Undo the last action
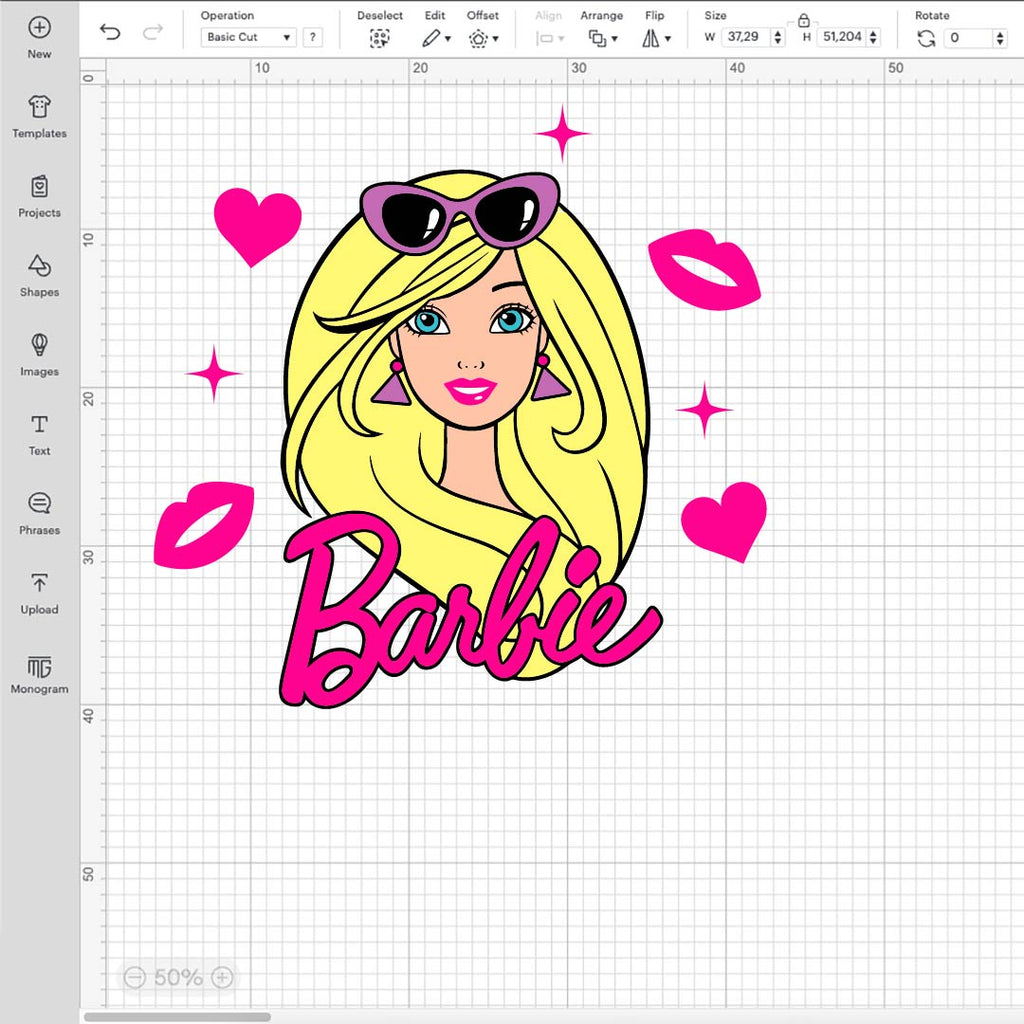 (110, 32)
